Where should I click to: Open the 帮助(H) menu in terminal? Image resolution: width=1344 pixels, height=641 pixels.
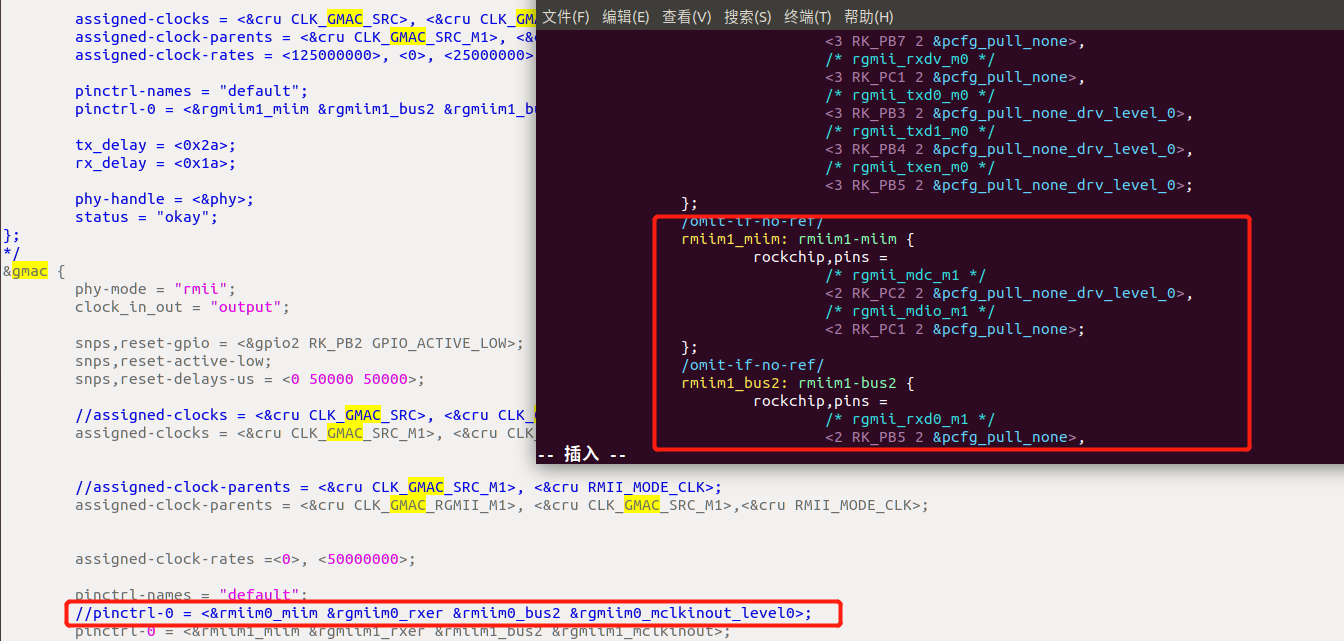[869, 17]
